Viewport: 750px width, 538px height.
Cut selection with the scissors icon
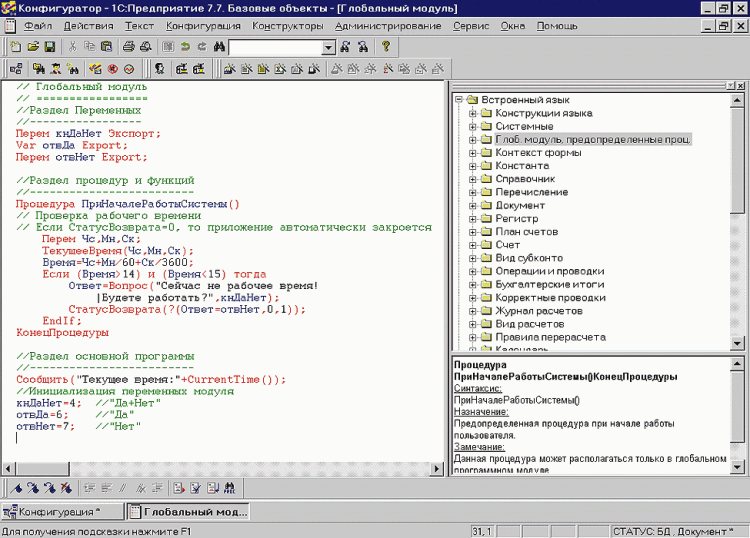[x=73, y=46]
